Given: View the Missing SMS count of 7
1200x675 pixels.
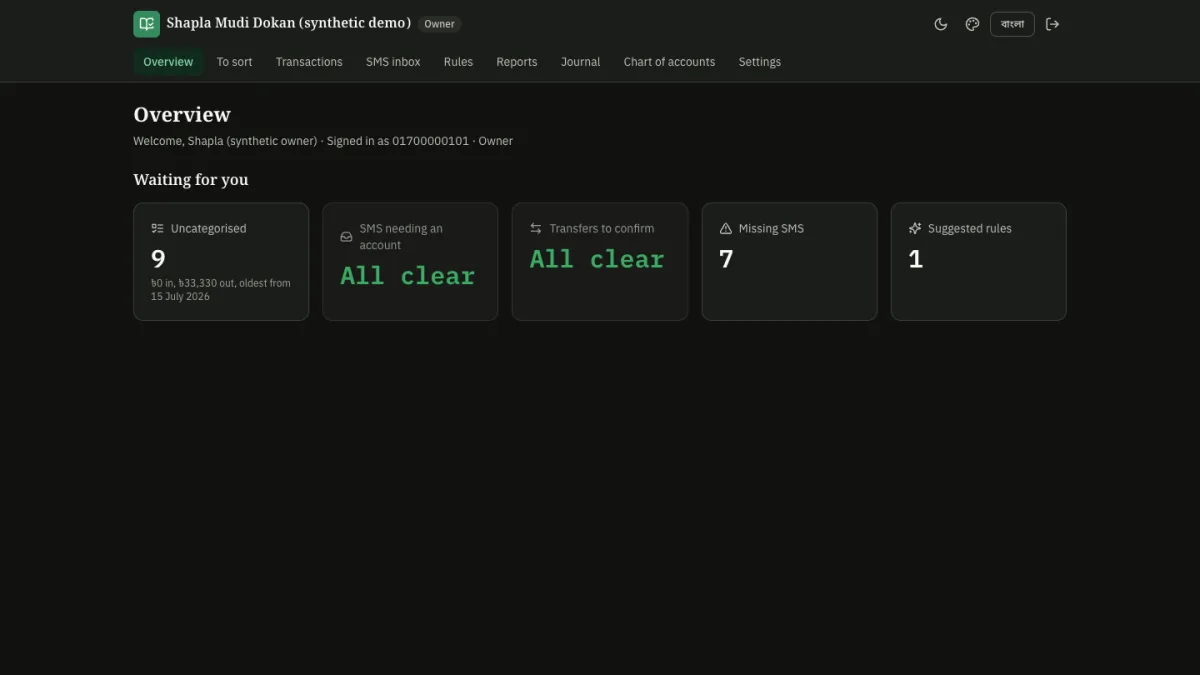Looking at the screenshot, I should [x=726, y=259].
